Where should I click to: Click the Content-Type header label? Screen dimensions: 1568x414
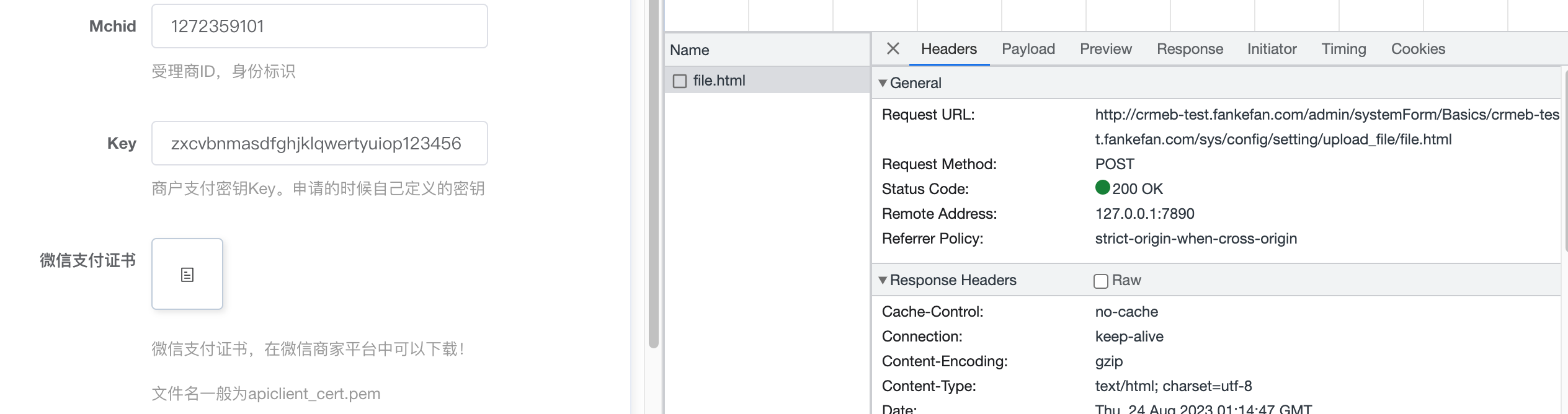[x=929, y=386]
